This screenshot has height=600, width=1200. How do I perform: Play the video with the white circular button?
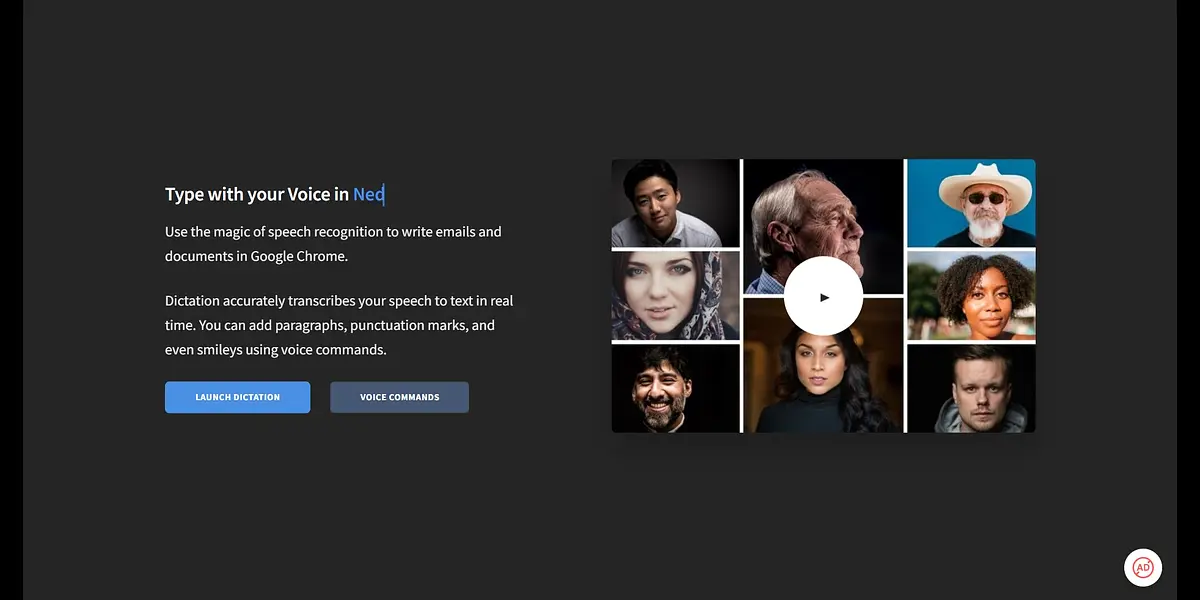(x=823, y=296)
